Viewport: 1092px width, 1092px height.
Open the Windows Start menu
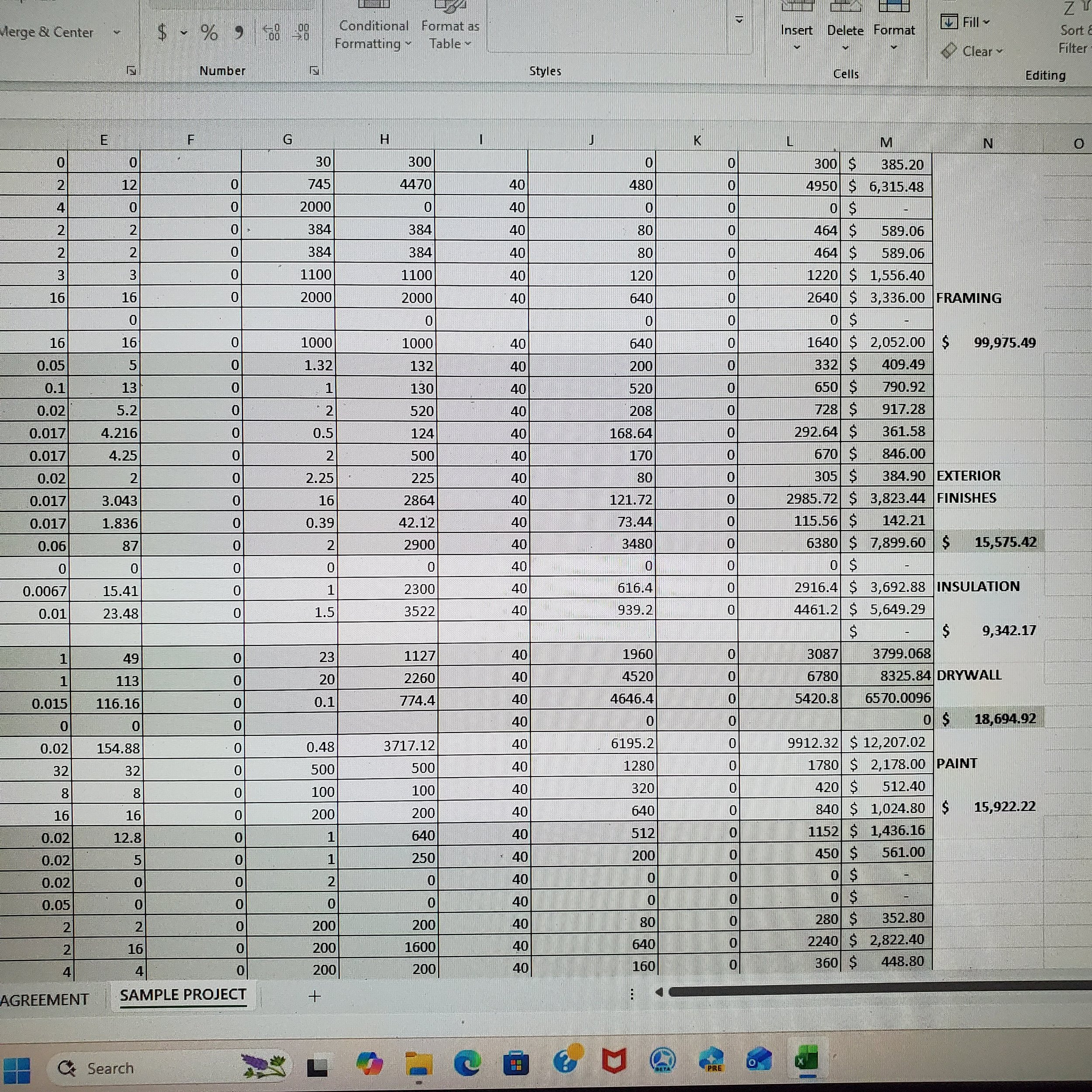tap(17, 1070)
